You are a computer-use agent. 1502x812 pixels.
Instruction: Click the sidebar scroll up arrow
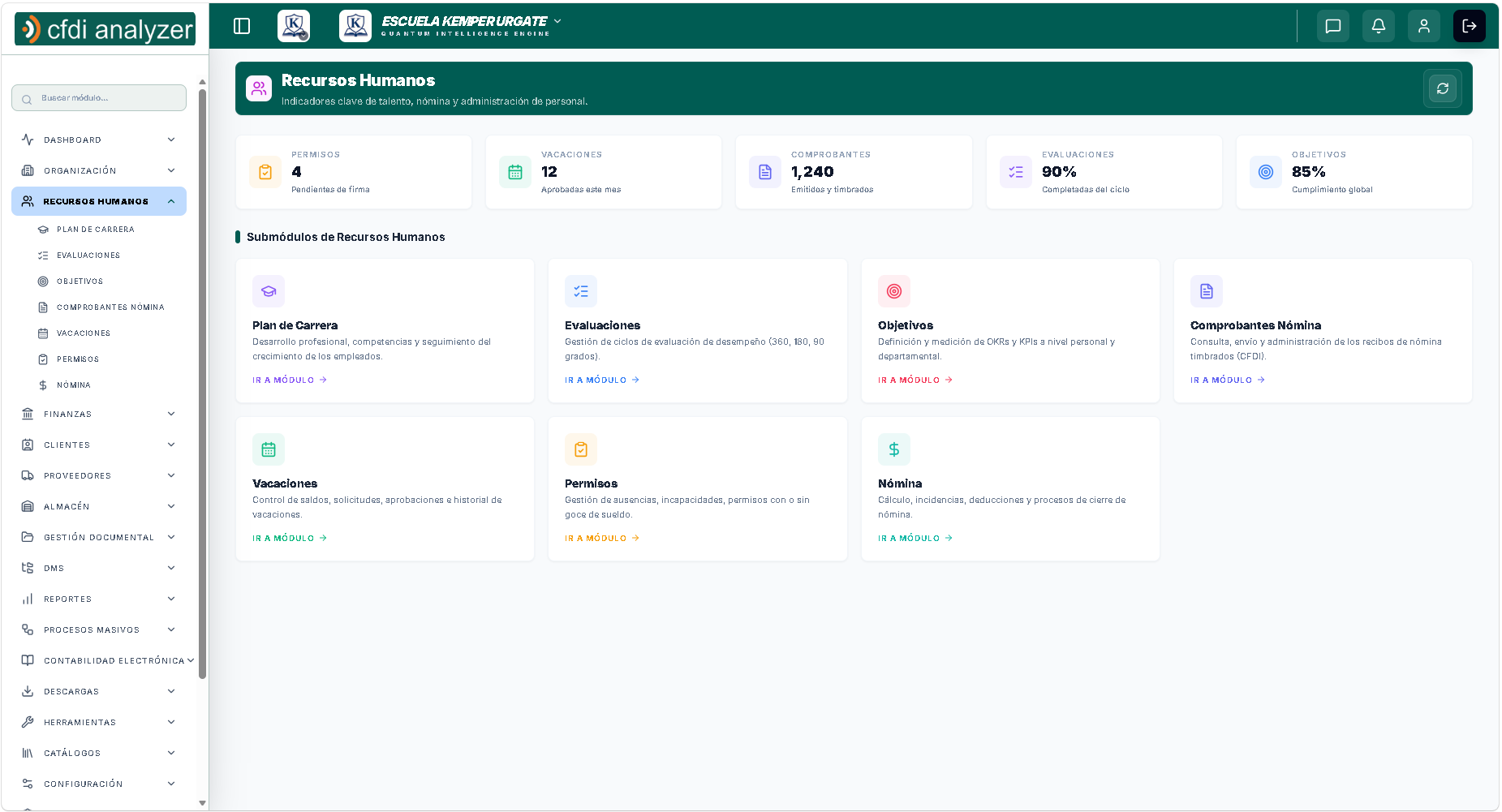coord(202,82)
